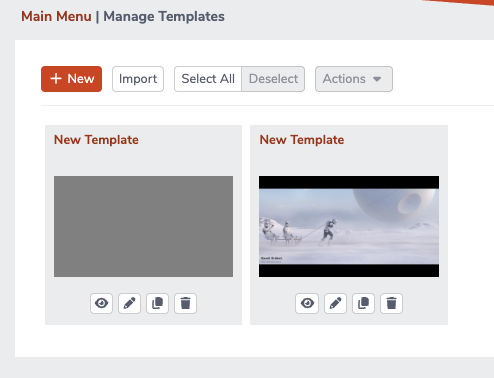The height and width of the screenshot is (378, 494).
Task: Create a template with the + New button
Action: [x=71, y=79]
